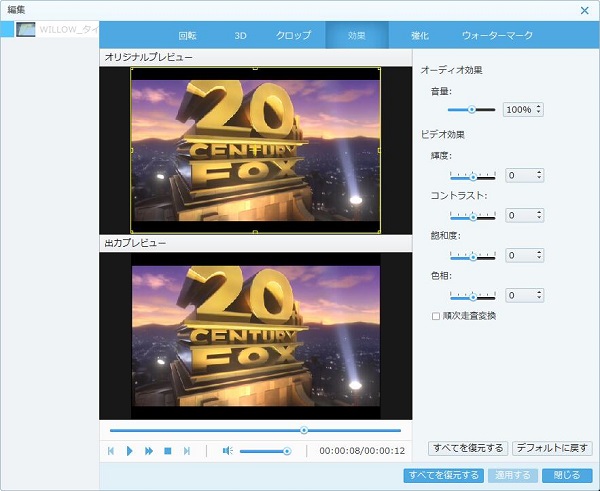Switch to the ウォーターマーク tab
This screenshot has width=600, height=491.
click(x=497, y=36)
